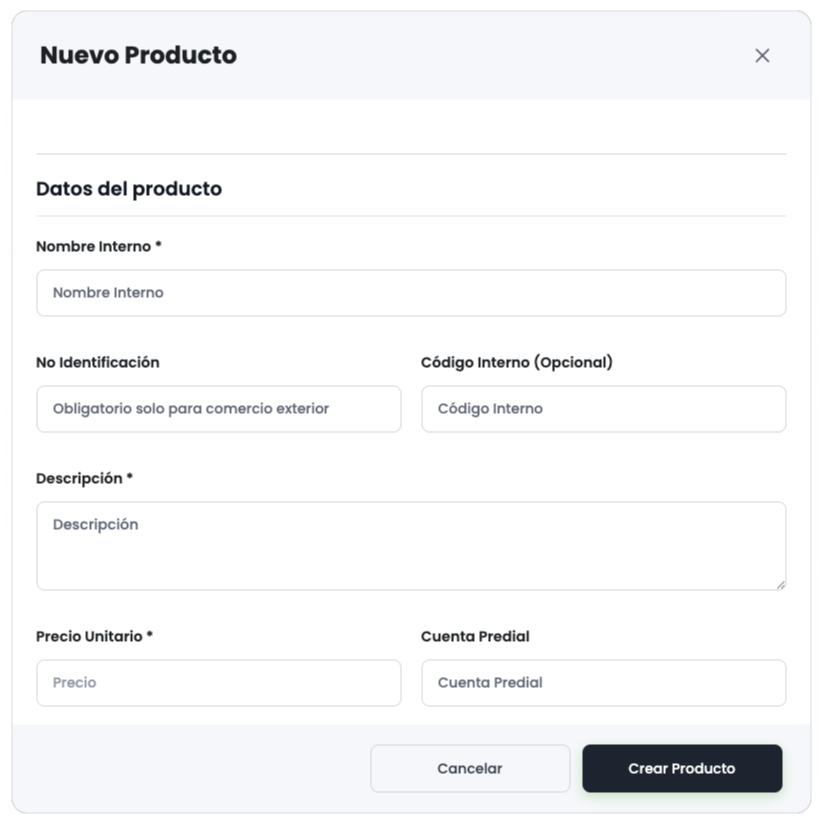The height and width of the screenshot is (822, 822).
Task: Click the 'No Identificación' field label
Action: pos(97,362)
